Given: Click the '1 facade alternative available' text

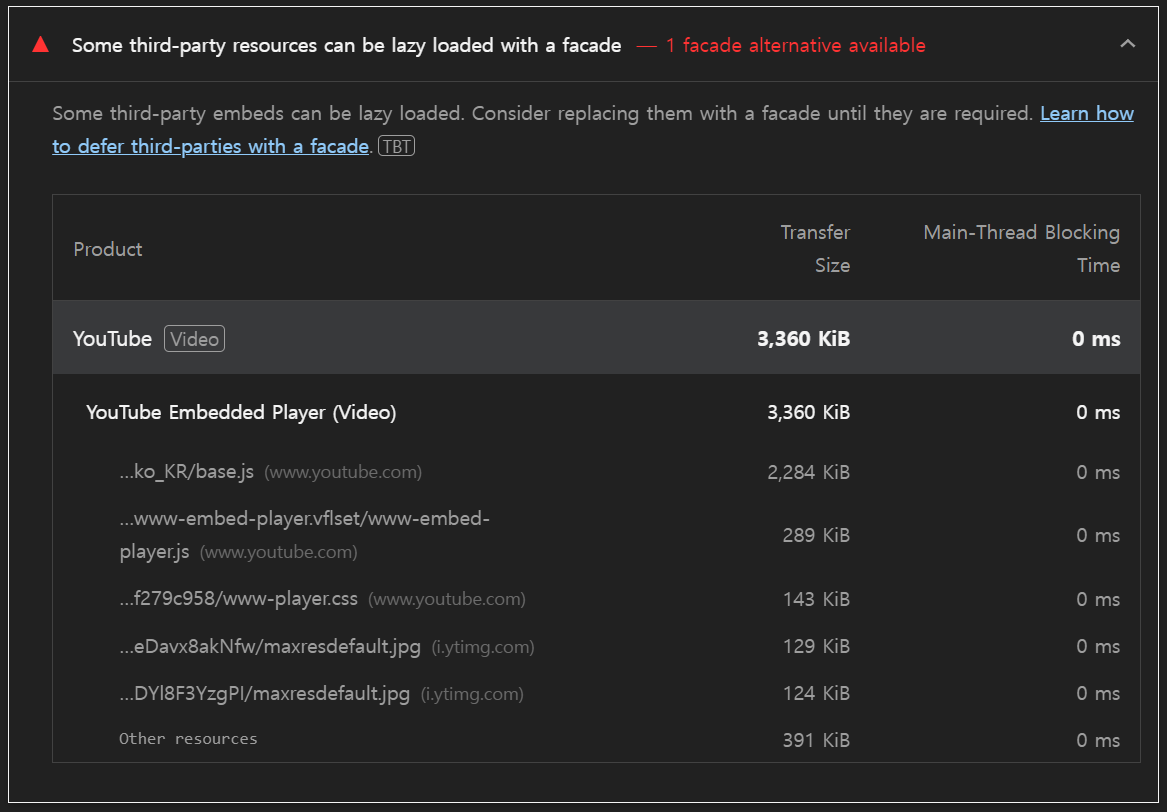Looking at the screenshot, I should click(x=795, y=45).
